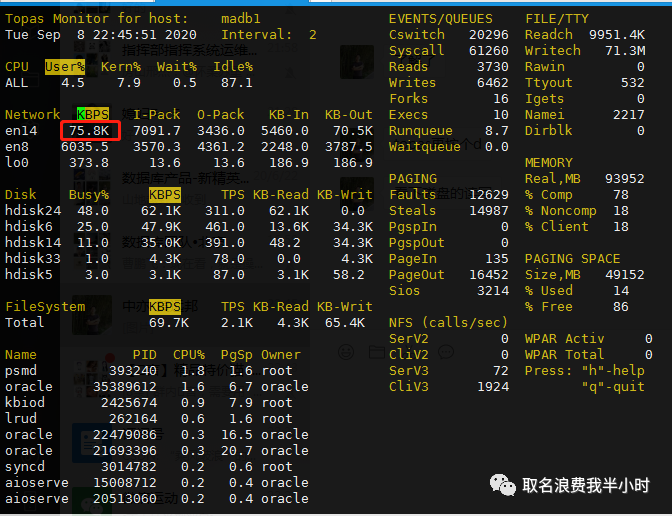This screenshot has height=516, width=672.
Task: Click the aioserve PID '20513060'
Action: tap(125, 499)
